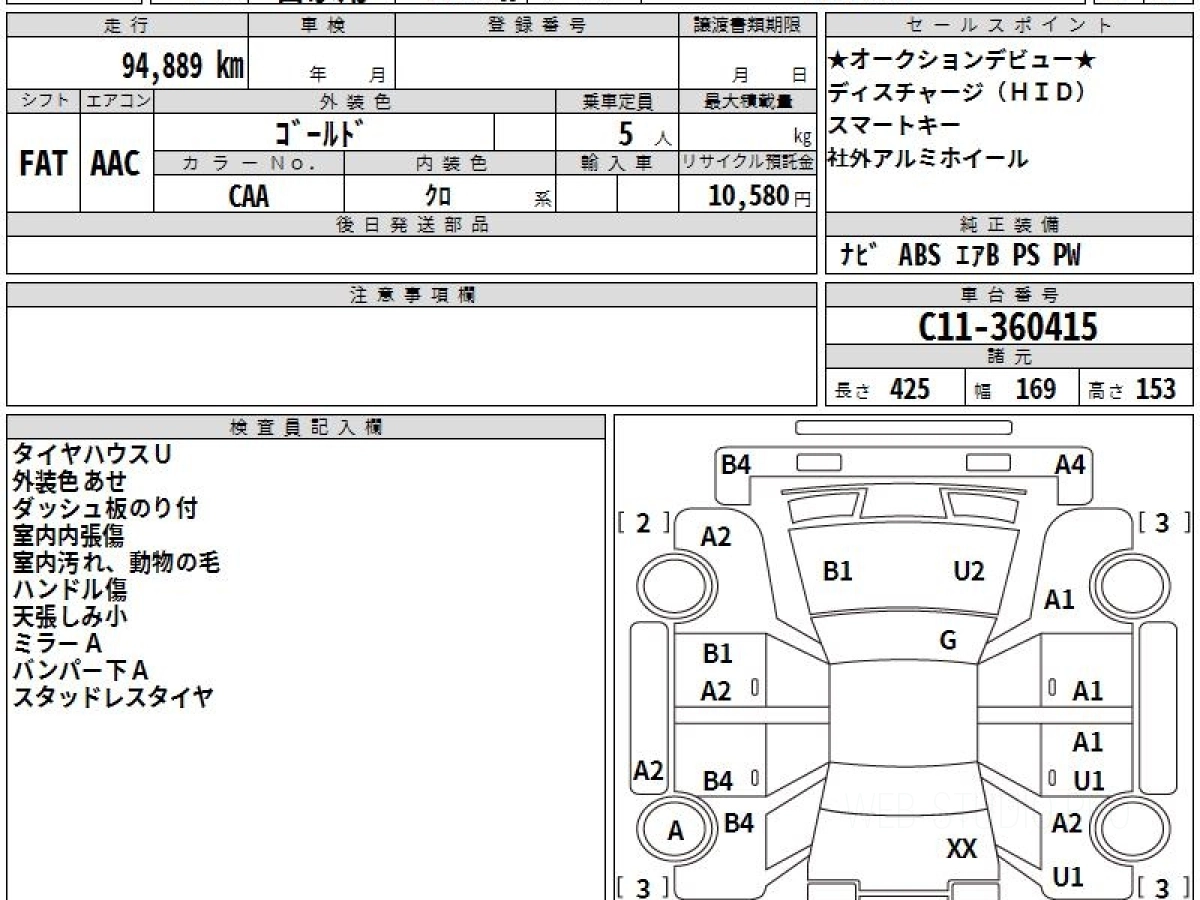This screenshot has height=900, width=1200.
Task: Select the FAT shift value
Action: click(43, 164)
